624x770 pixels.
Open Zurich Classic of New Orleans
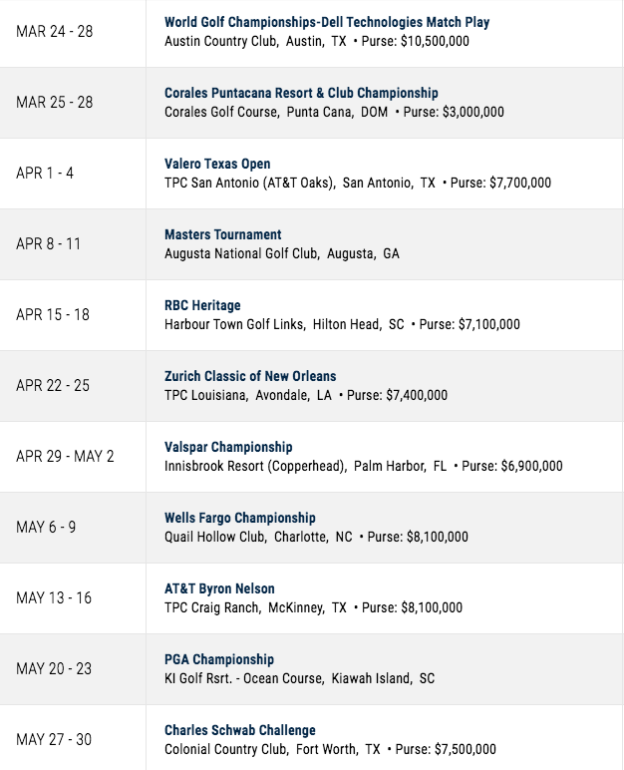pos(250,376)
